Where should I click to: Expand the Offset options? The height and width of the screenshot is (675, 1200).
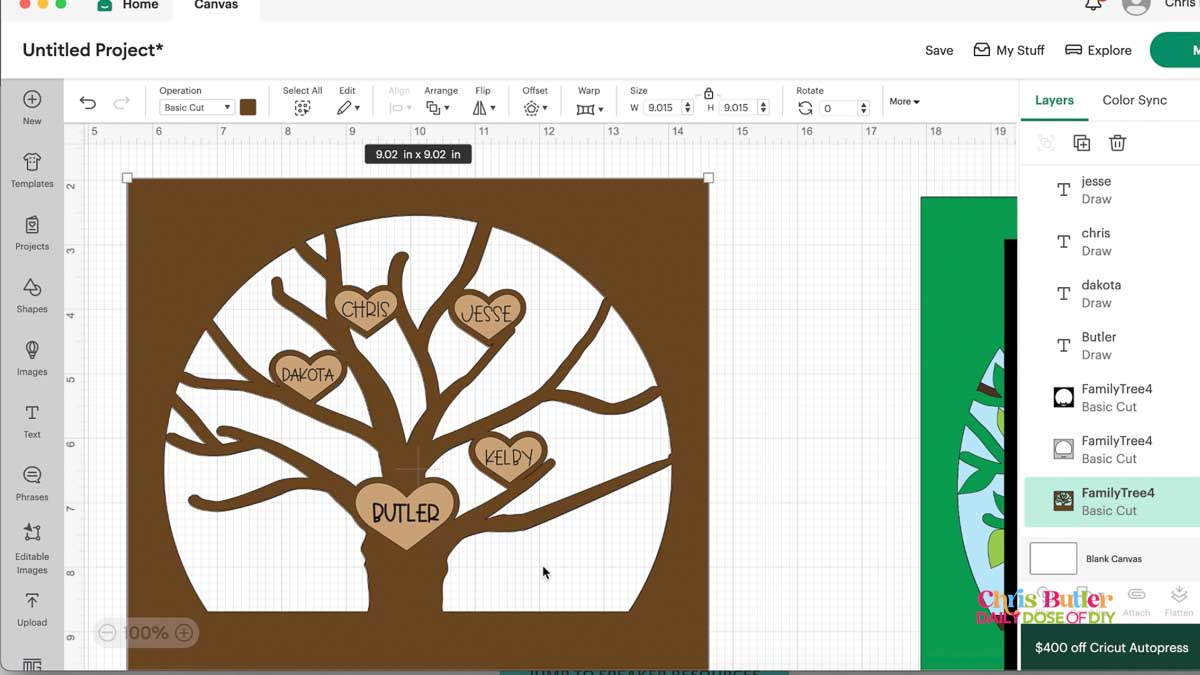(x=535, y=108)
